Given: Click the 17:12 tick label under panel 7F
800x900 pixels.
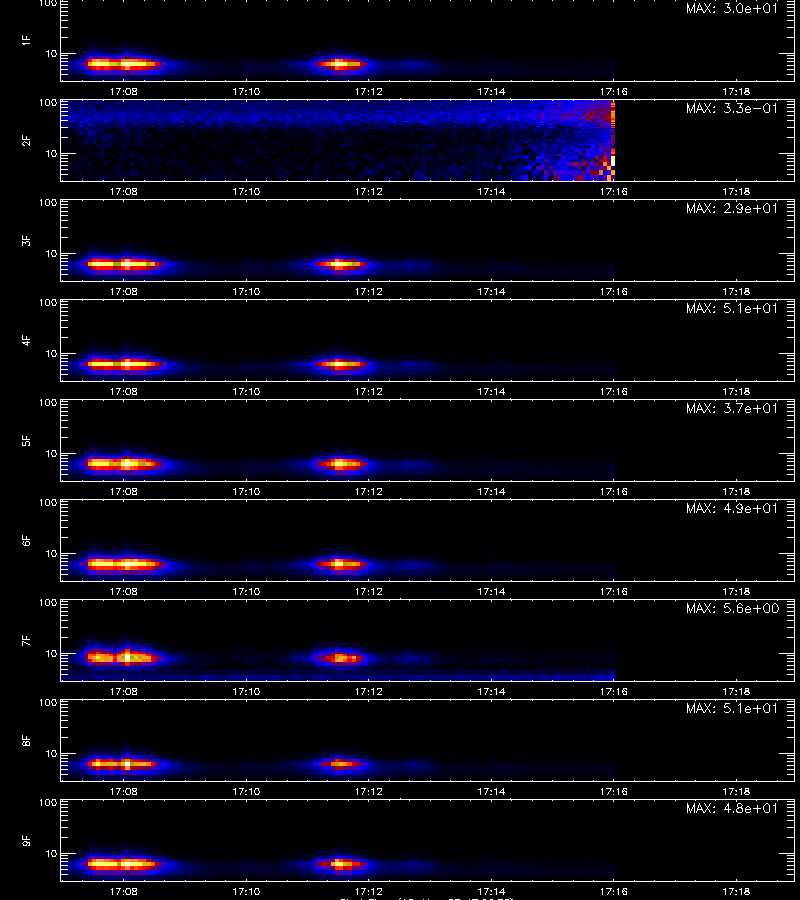Looking at the screenshot, I should 368,692.
